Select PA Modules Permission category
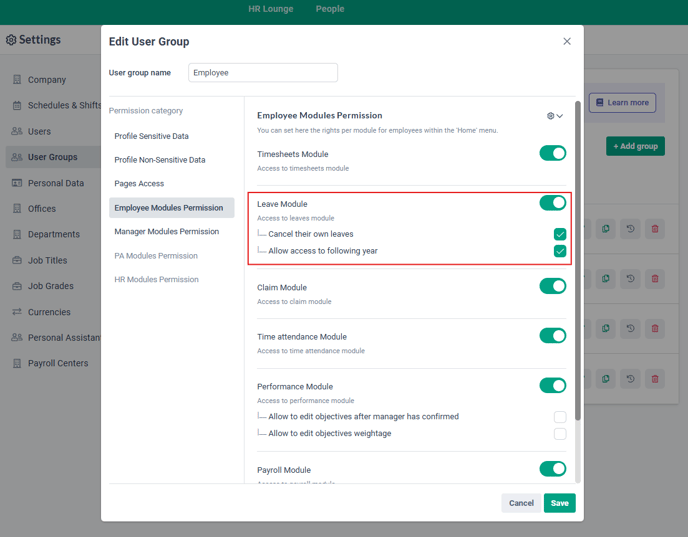Viewport: 688px width, 537px height. click(156, 255)
